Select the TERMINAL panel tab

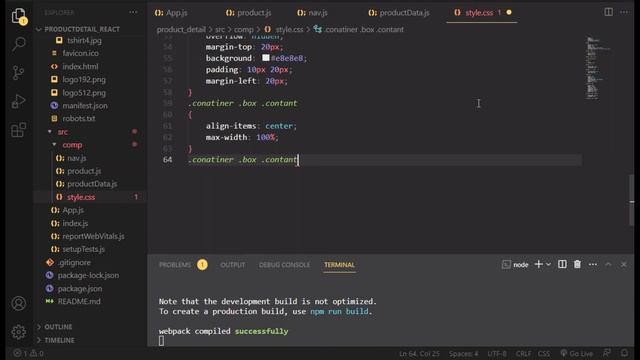click(339, 265)
